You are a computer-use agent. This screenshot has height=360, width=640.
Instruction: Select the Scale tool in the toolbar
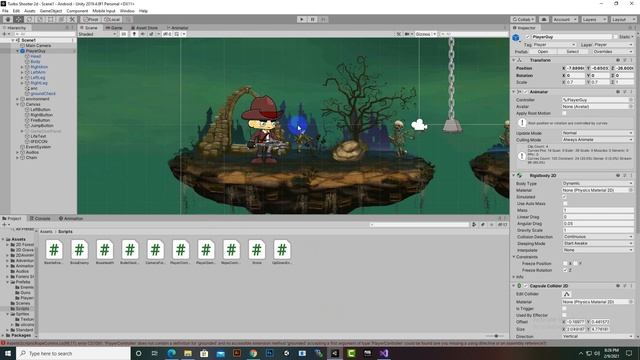point(40,19)
